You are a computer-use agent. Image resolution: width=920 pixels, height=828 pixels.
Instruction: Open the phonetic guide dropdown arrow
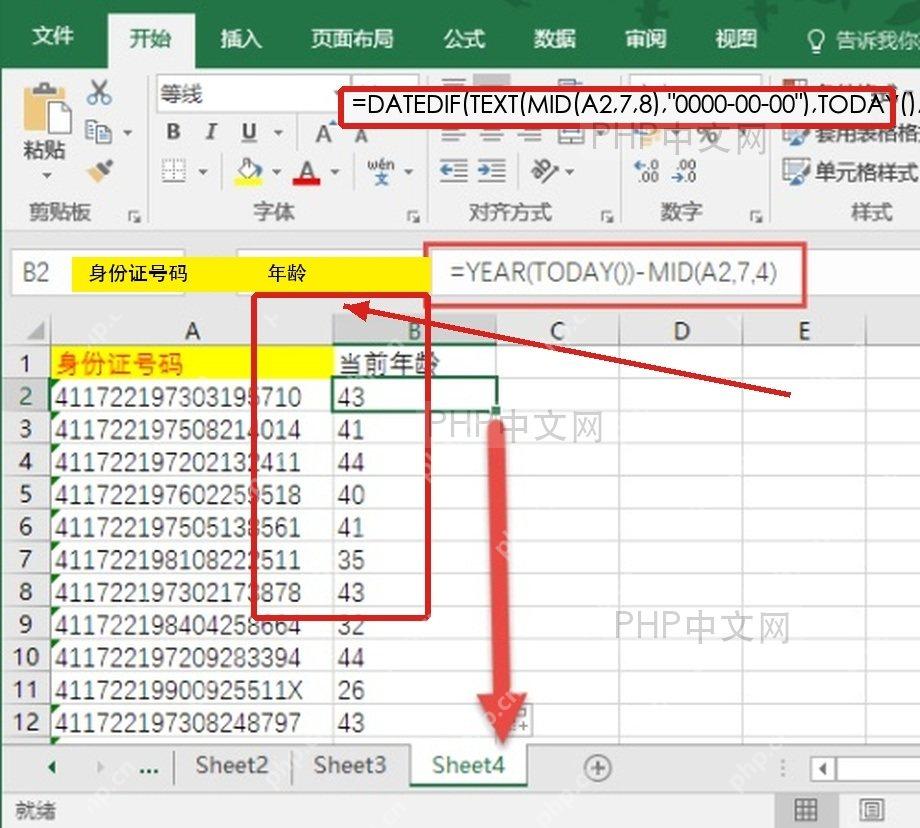[x=409, y=172]
